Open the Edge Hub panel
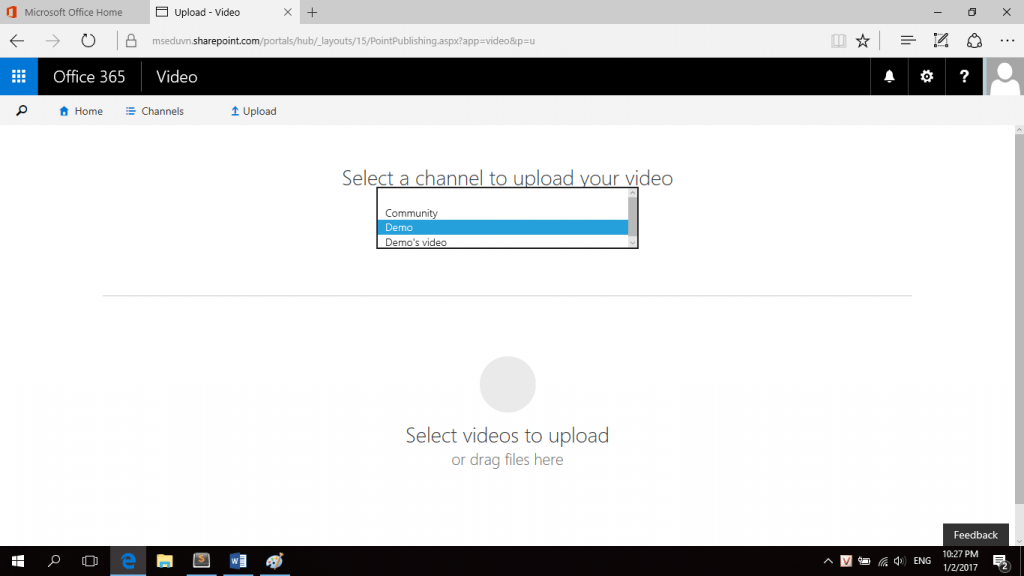Viewport: 1024px width, 576px height. [908, 40]
